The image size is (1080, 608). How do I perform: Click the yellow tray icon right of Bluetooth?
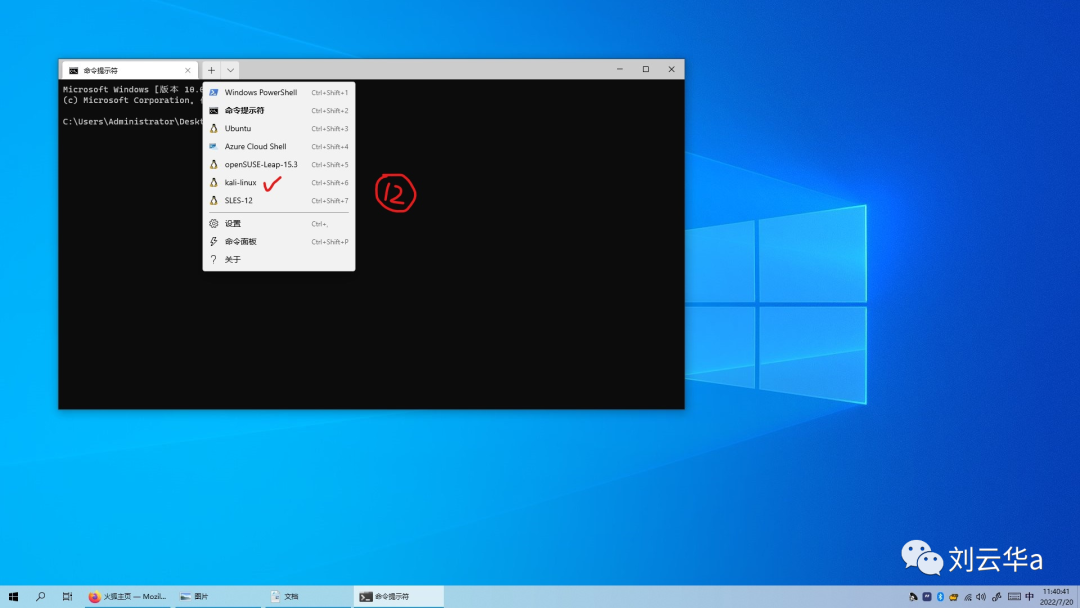coord(954,597)
